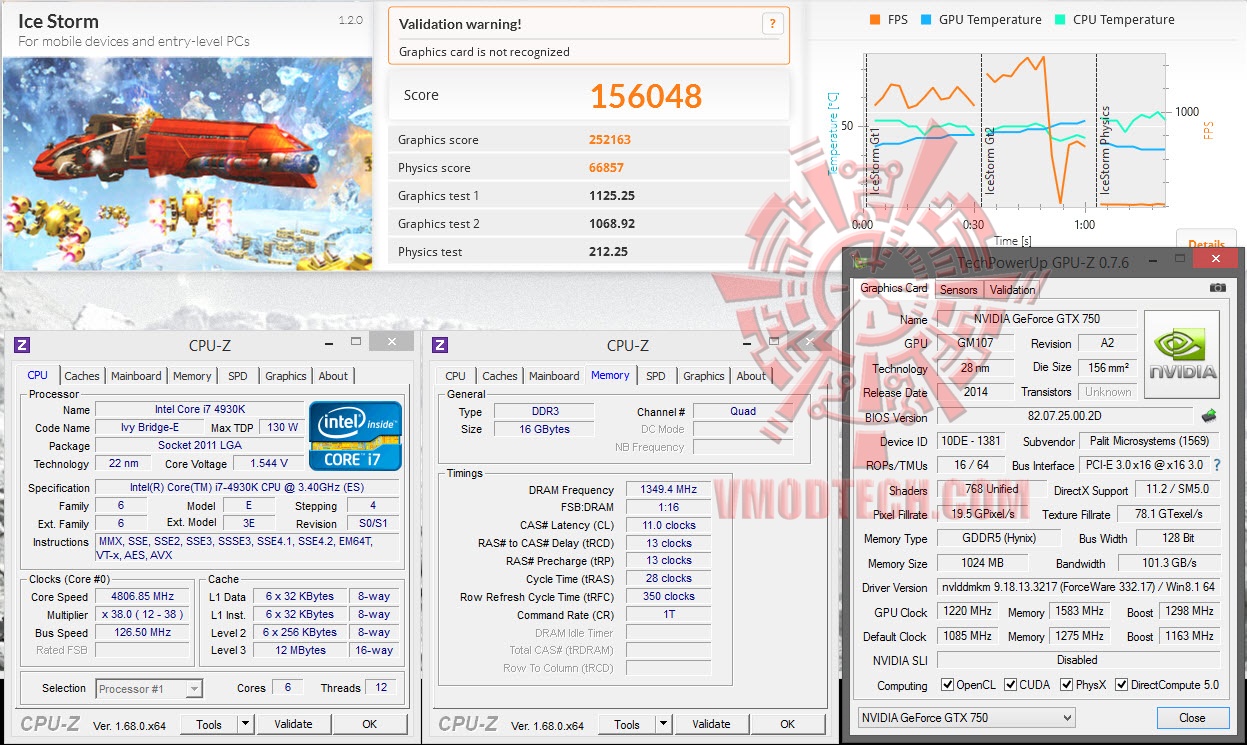The width and height of the screenshot is (1247, 745).
Task: Open the Validation warning help question mark
Action: [x=771, y=24]
